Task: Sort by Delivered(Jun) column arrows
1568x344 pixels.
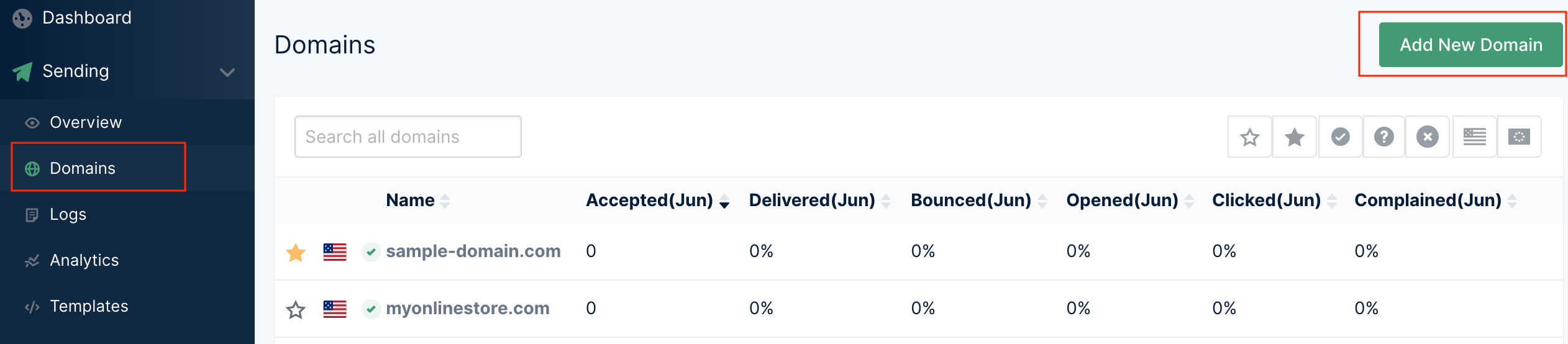Action: (886, 201)
